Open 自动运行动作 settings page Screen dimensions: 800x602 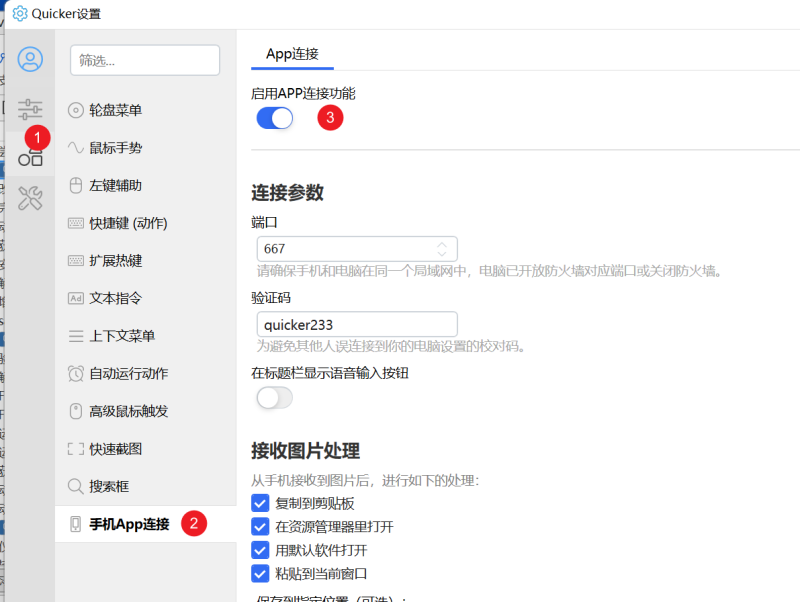(145, 373)
